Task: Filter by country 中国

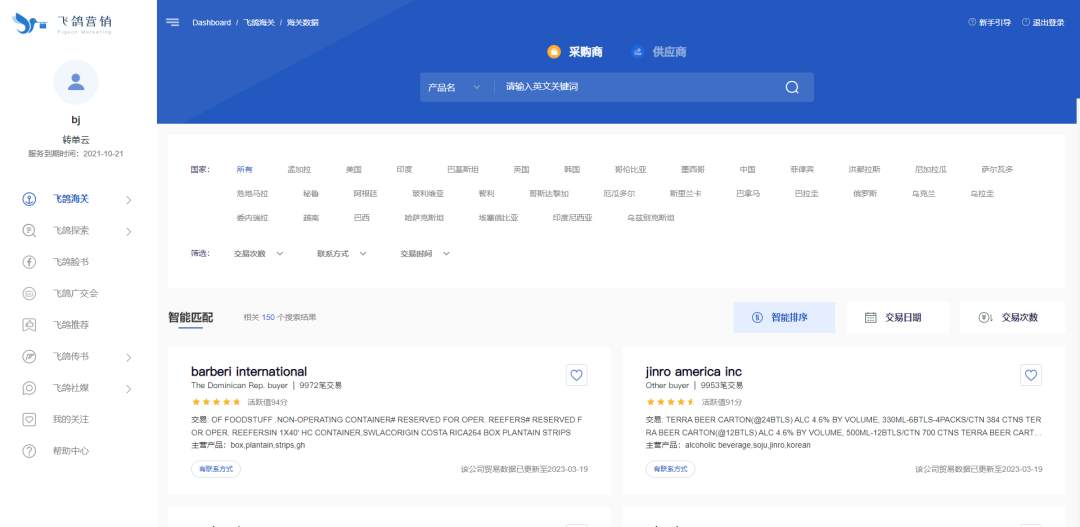Action: (747, 169)
